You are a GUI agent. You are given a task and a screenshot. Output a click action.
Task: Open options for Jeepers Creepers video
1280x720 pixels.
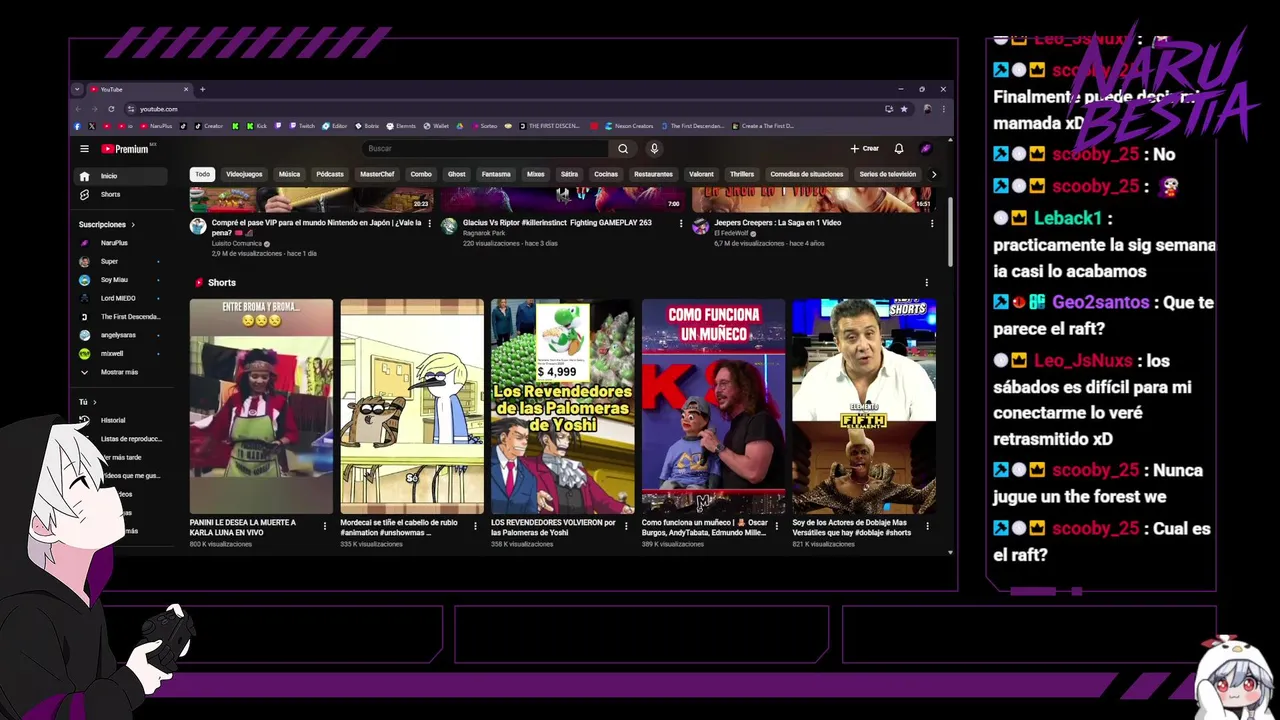932,224
